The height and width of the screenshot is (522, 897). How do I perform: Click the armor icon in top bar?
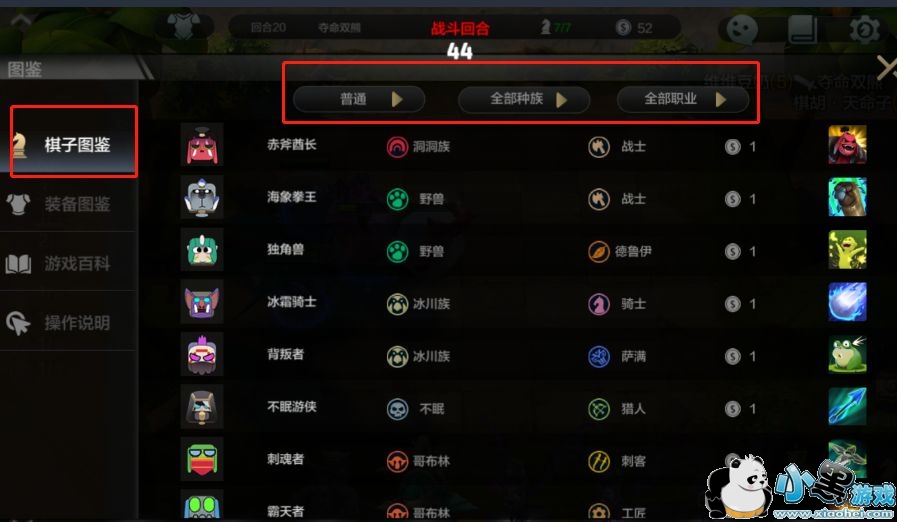coord(184,26)
